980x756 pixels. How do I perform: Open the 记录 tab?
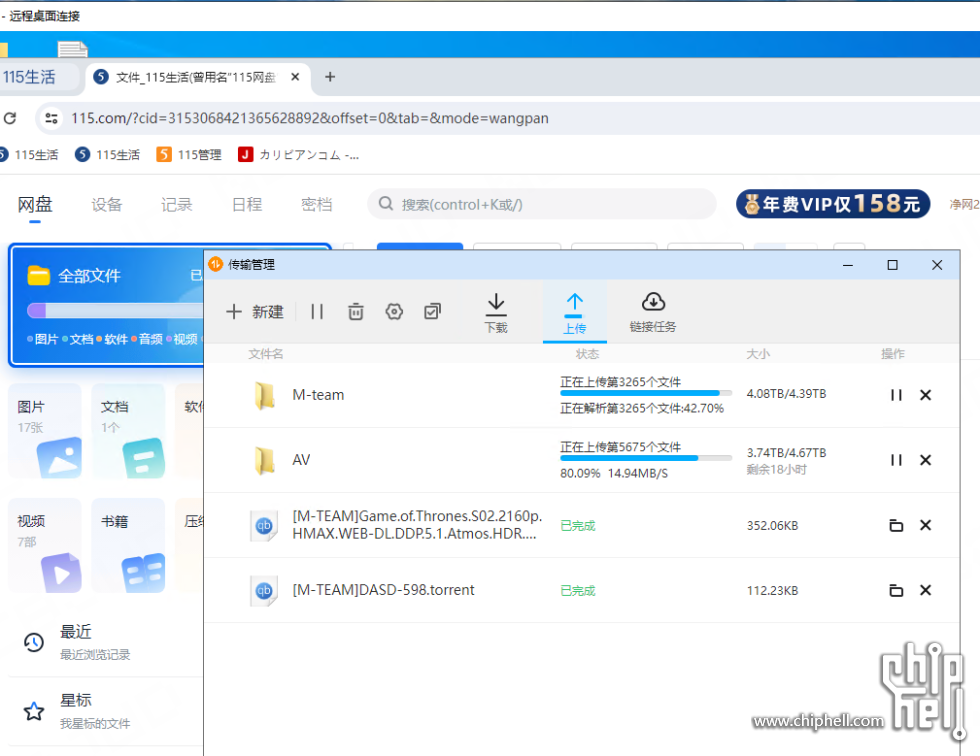[177, 204]
